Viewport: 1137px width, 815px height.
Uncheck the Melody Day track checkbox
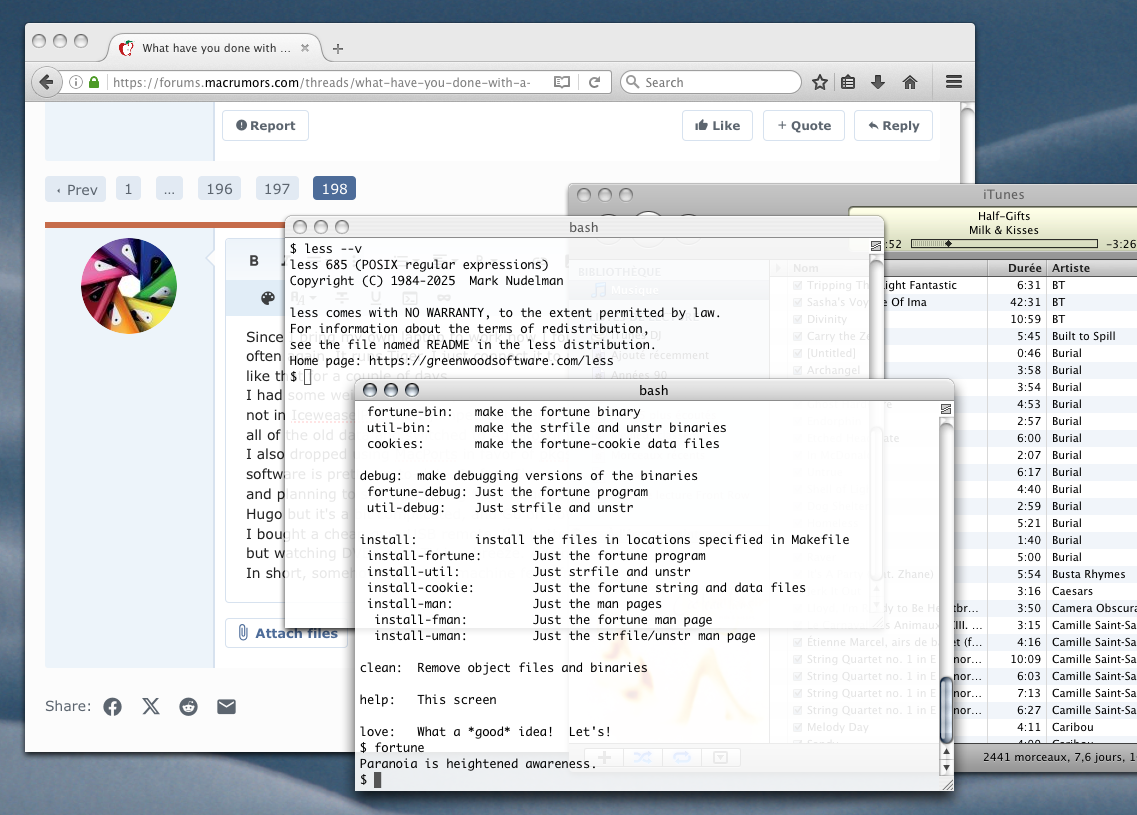click(798, 727)
